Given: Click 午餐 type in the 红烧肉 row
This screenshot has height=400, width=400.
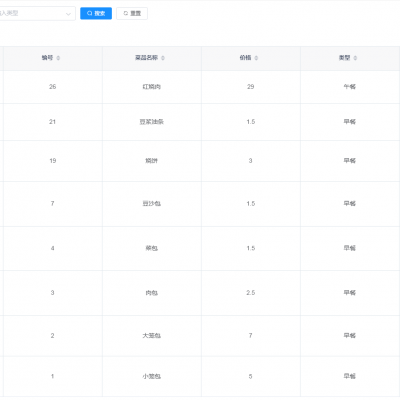Looking at the screenshot, I should pos(350,87).
